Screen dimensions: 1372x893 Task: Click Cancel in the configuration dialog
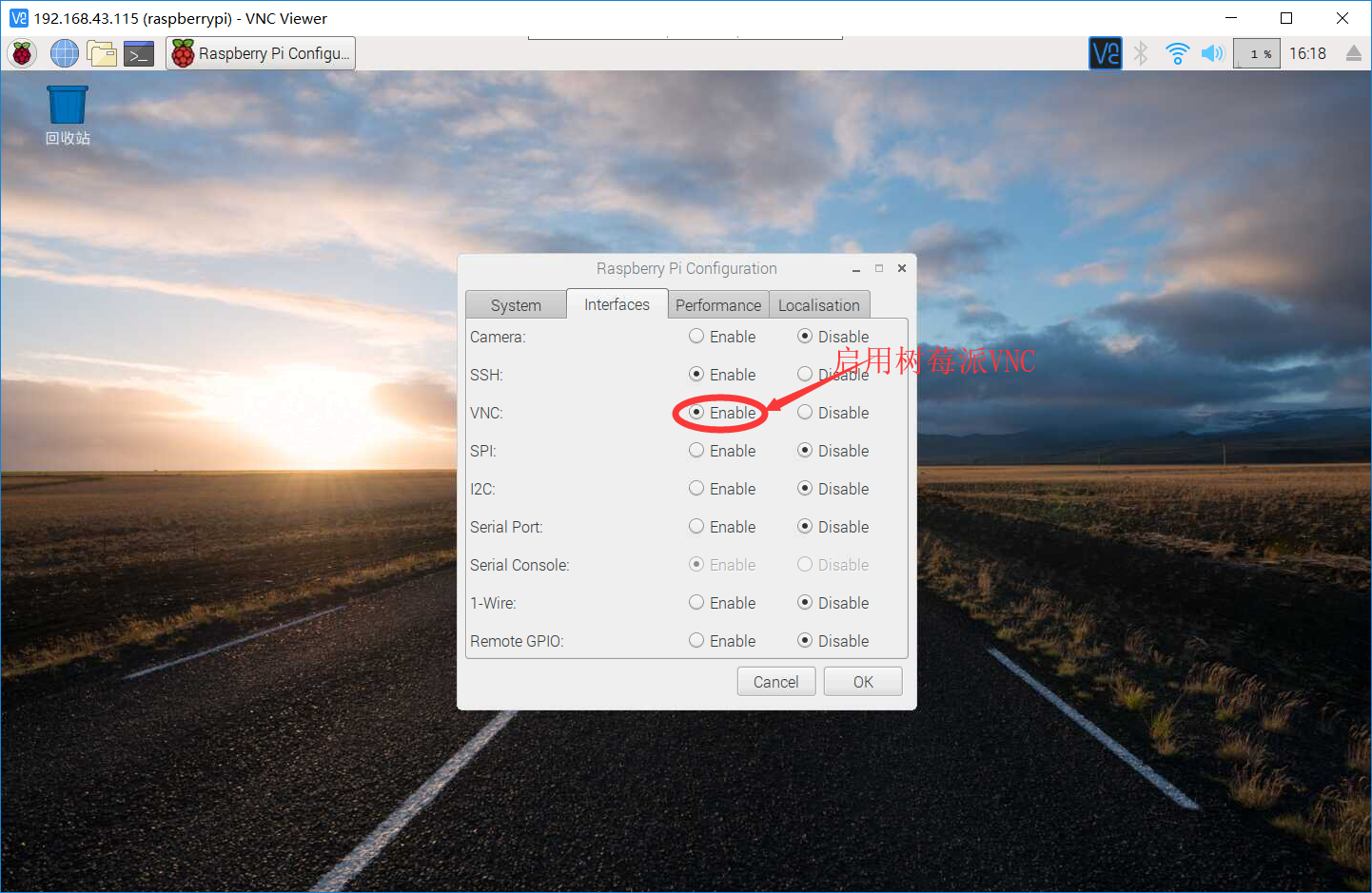point(776,682)
